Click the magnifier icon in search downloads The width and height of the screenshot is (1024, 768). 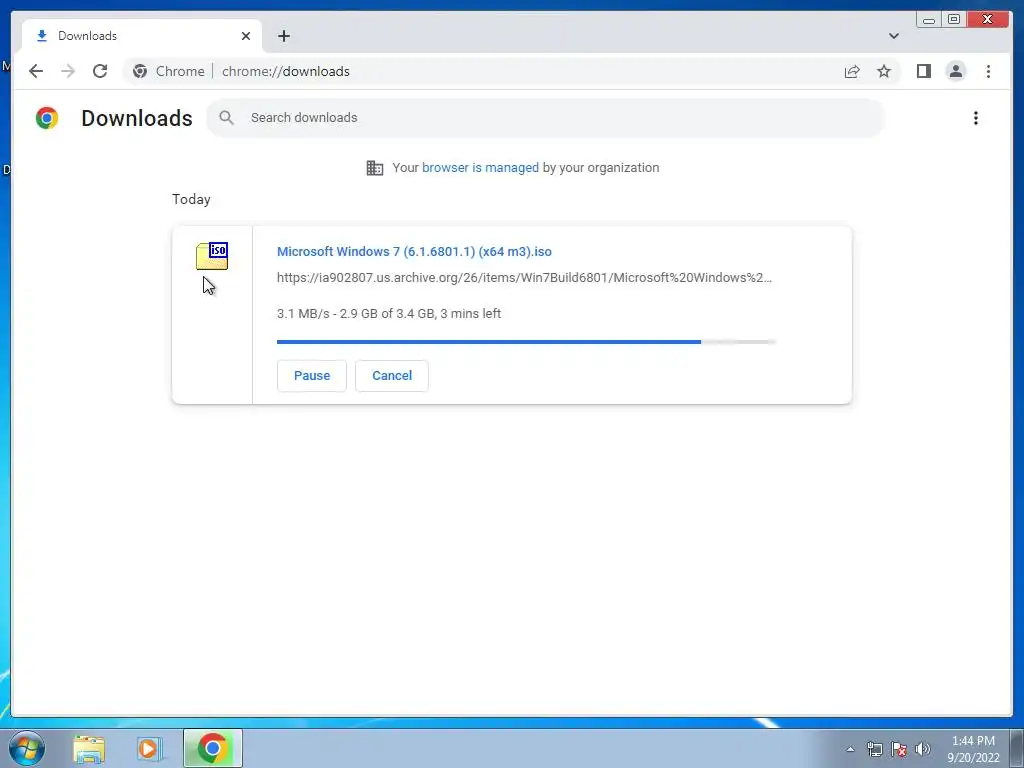click(x=227, y=118)
